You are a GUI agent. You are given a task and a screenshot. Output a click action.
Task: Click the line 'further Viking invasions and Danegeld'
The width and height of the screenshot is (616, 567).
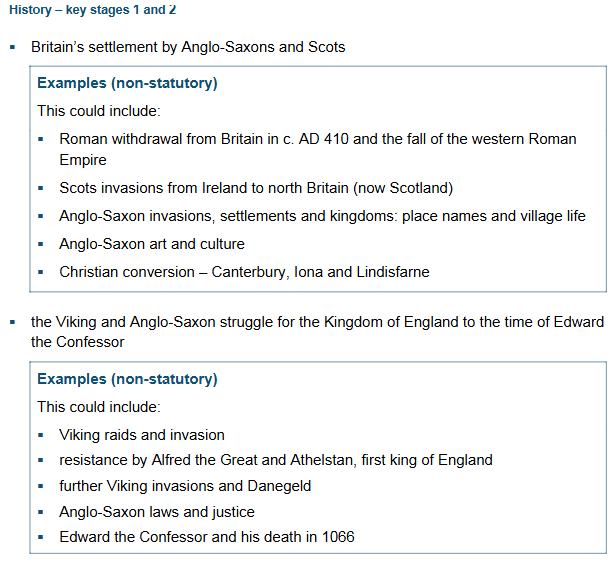(185, 486)
